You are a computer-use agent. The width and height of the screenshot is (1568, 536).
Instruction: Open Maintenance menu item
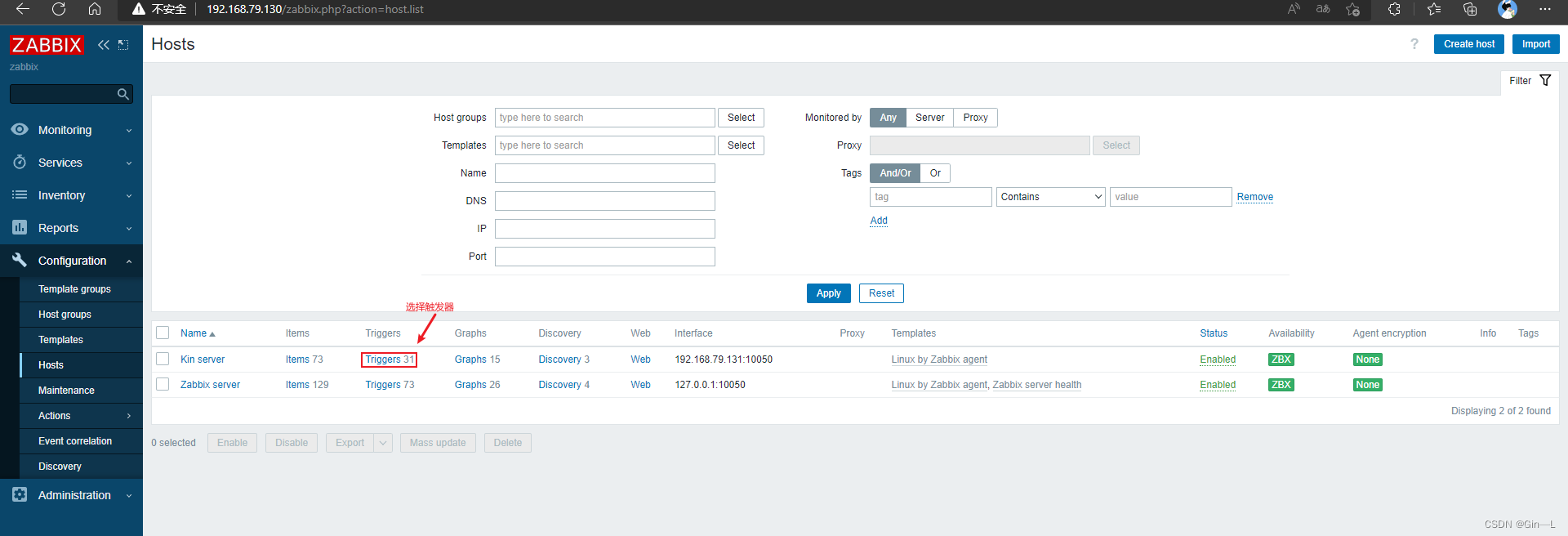coord(81,391)
